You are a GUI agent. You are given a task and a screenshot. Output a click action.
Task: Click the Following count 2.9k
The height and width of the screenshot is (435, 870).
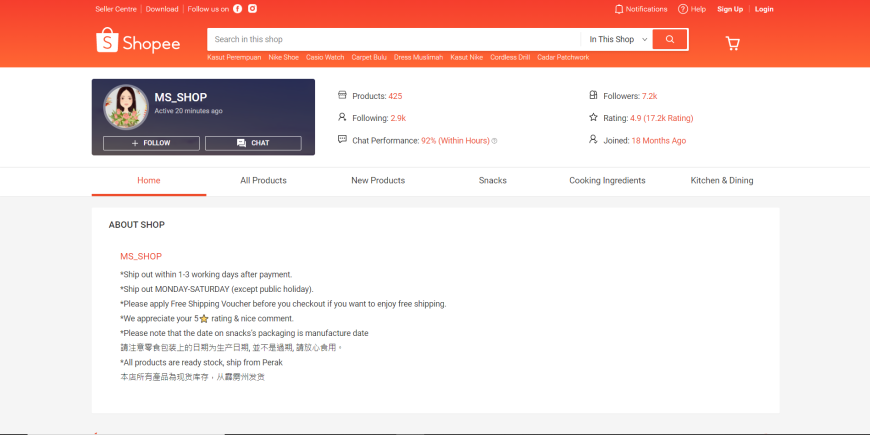click(x=398, y=118)
